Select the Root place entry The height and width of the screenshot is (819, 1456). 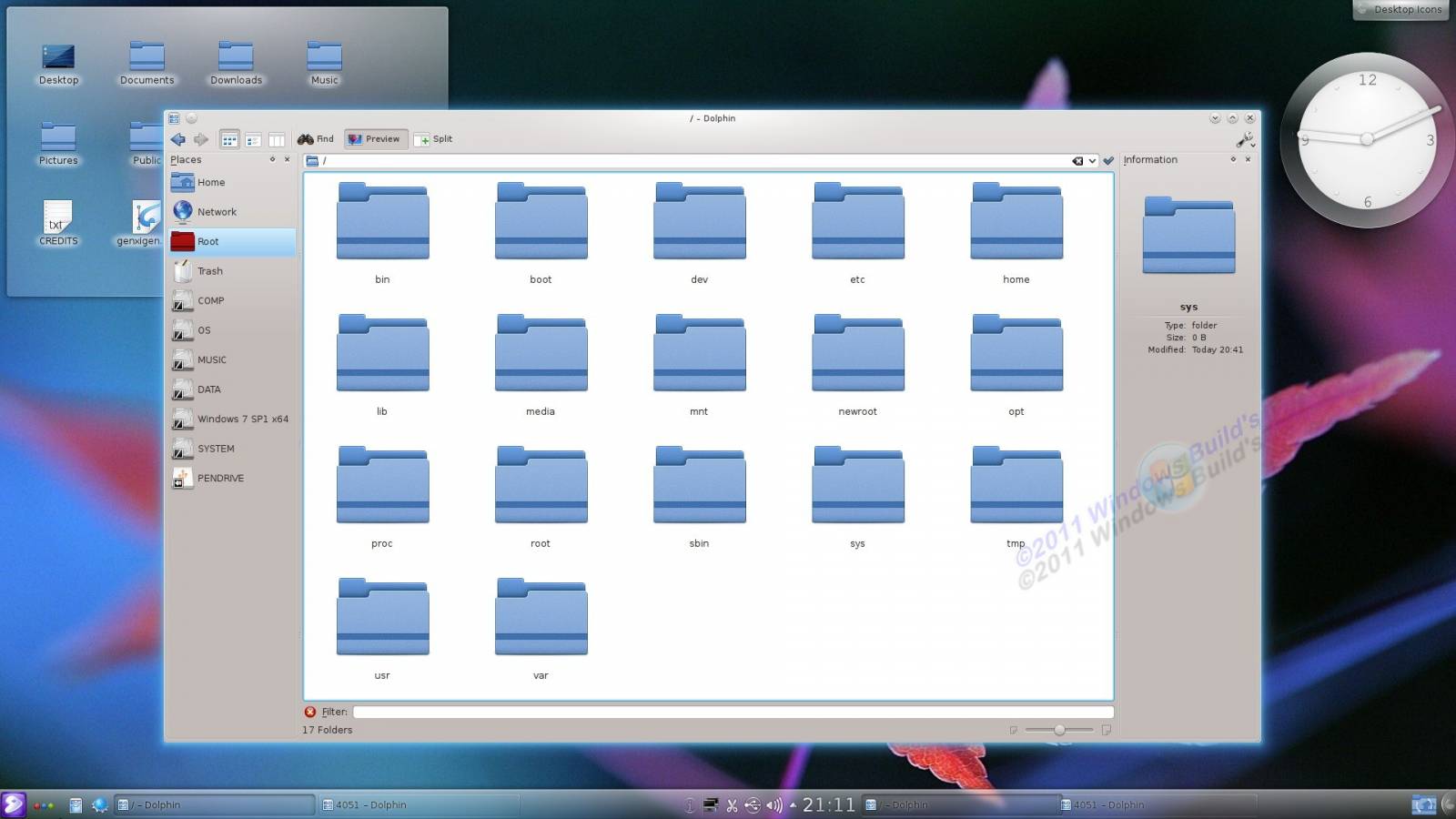(232, 241)
